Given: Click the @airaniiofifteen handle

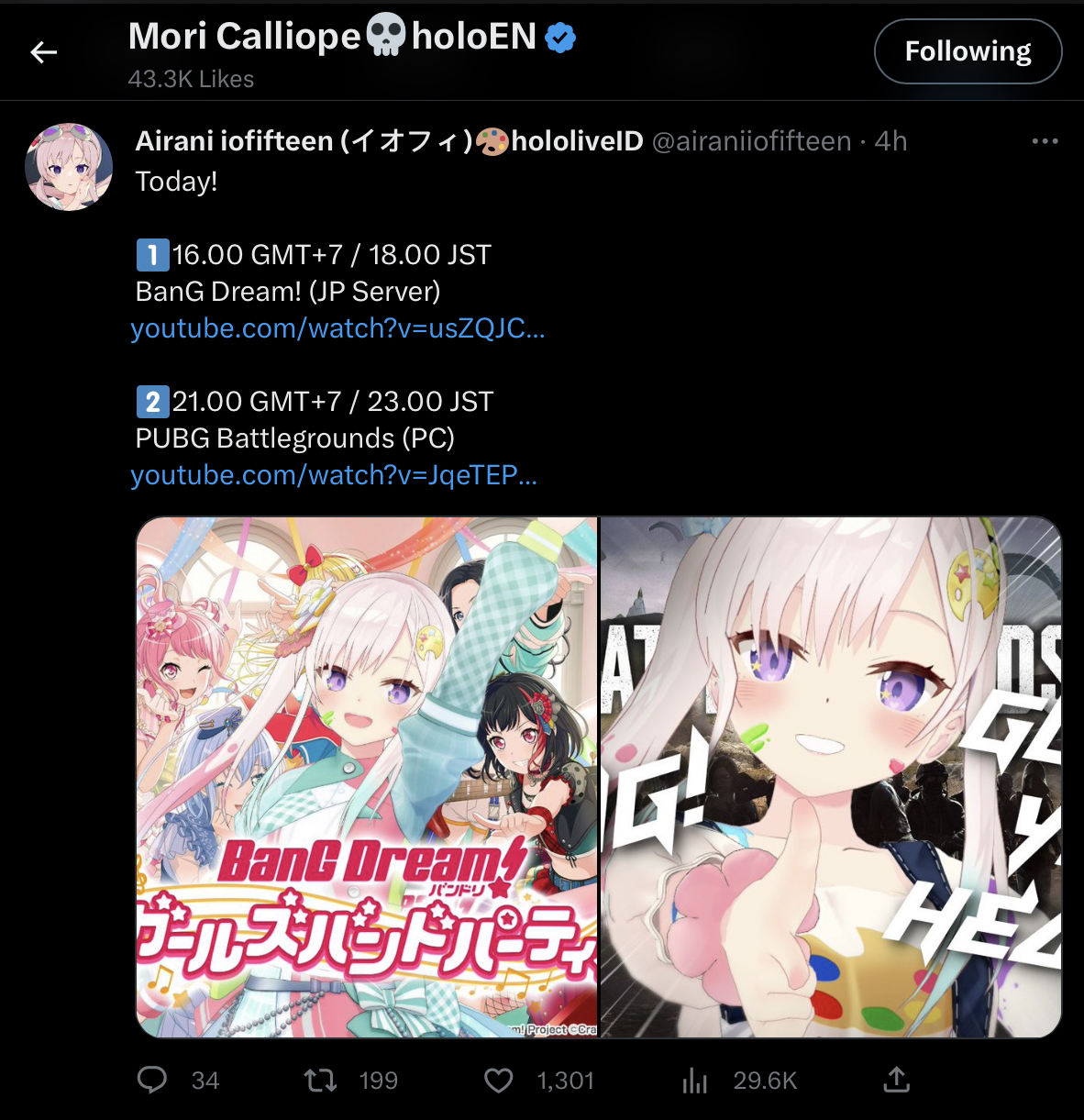Looking at the screenshot, I should (751, 141).
